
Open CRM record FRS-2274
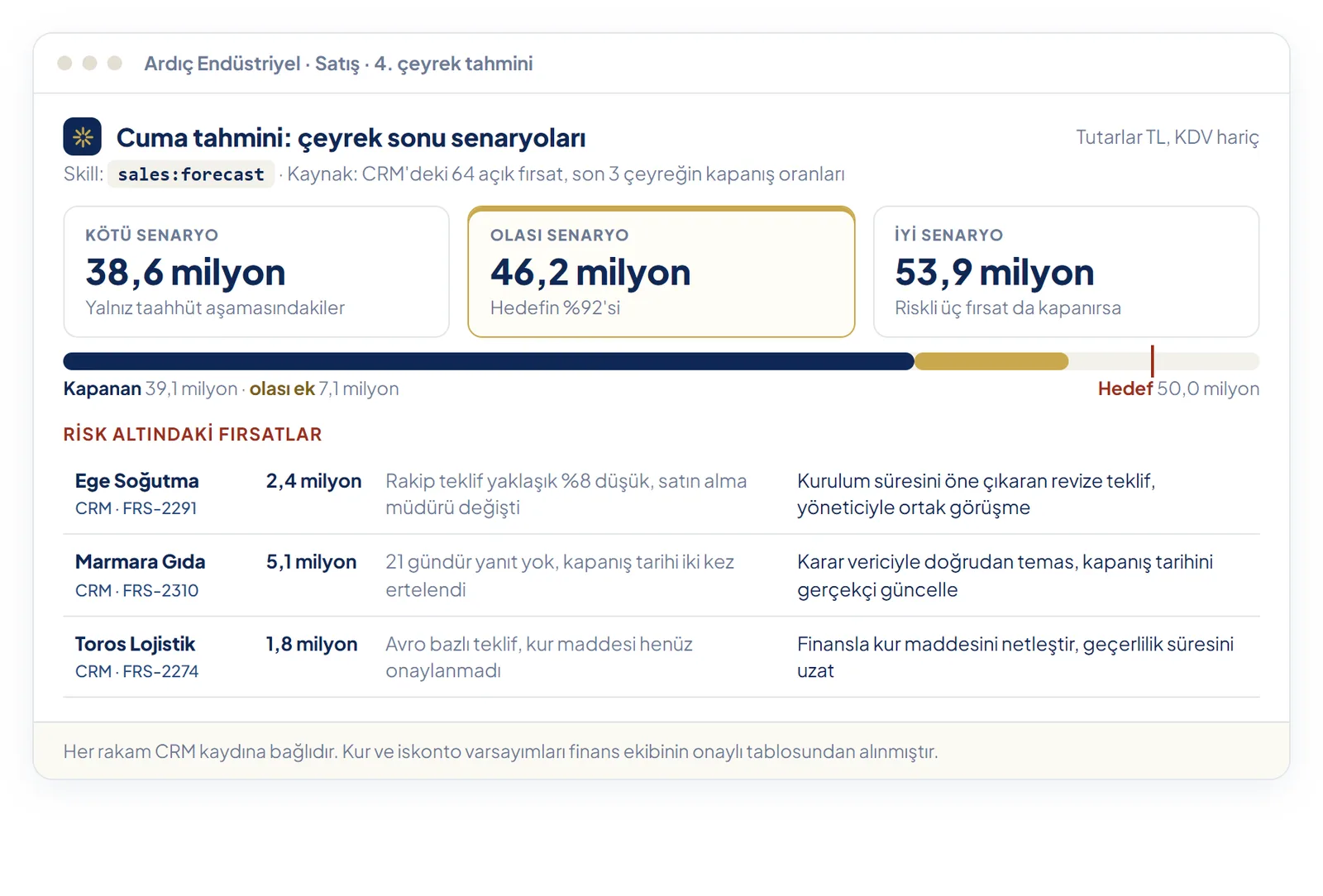pyautogui.click(x=137, y=671)
